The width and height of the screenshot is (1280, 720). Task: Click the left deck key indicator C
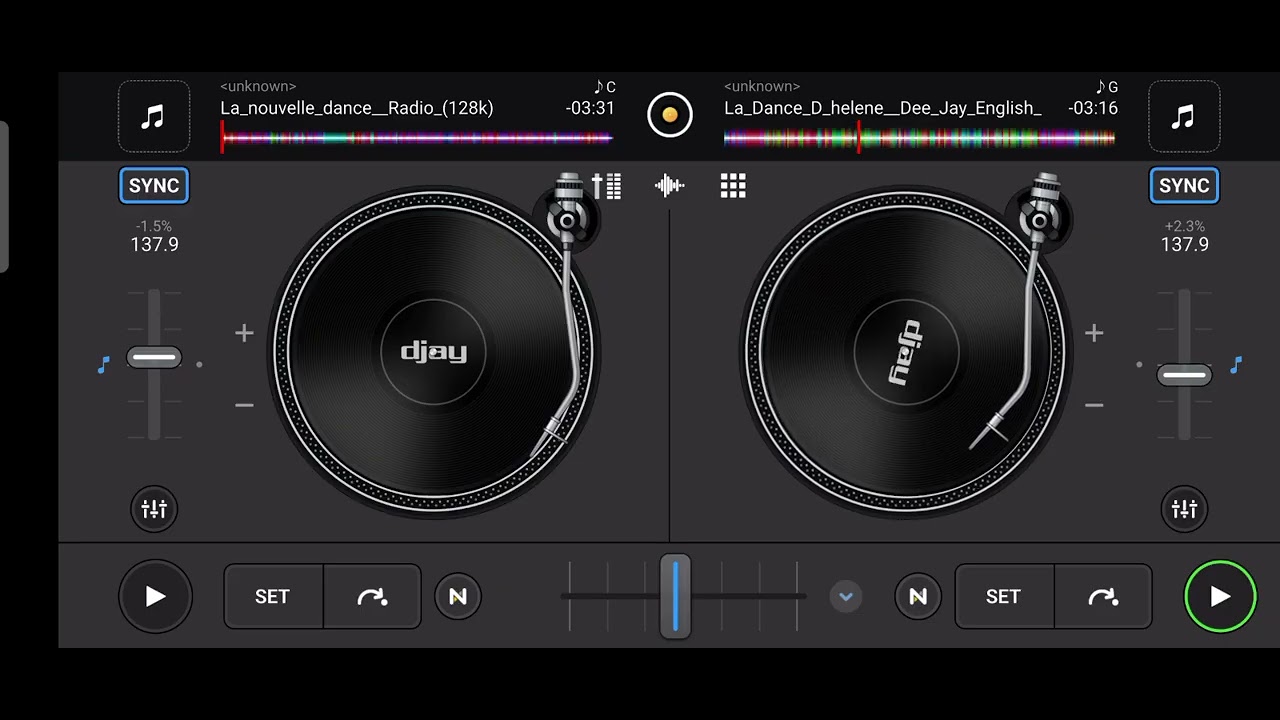pos(605,87)
